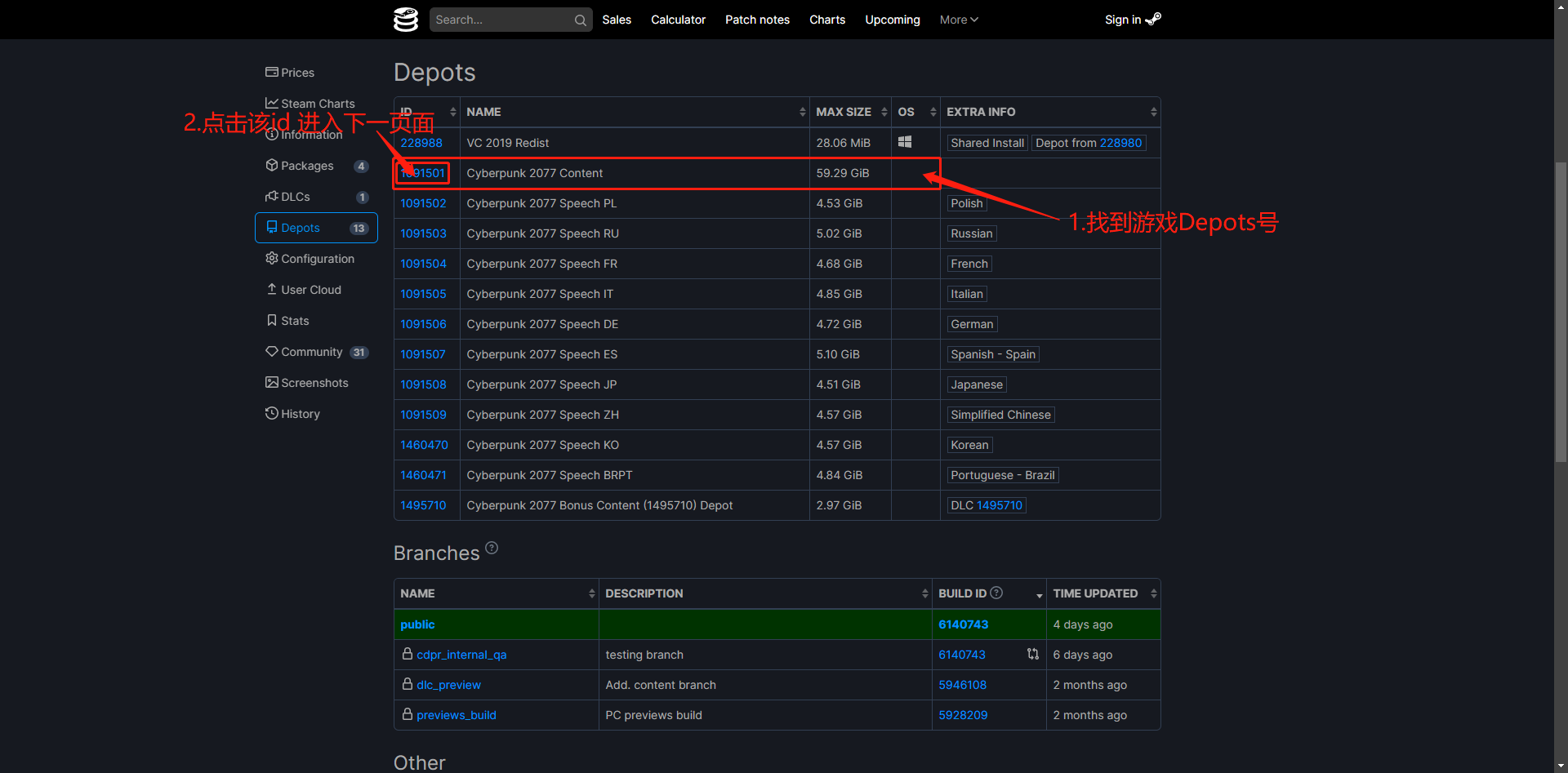Screen dimensions: 1568x773
Task: Open build ID 5946108
Action: click(x=962, y=685)
